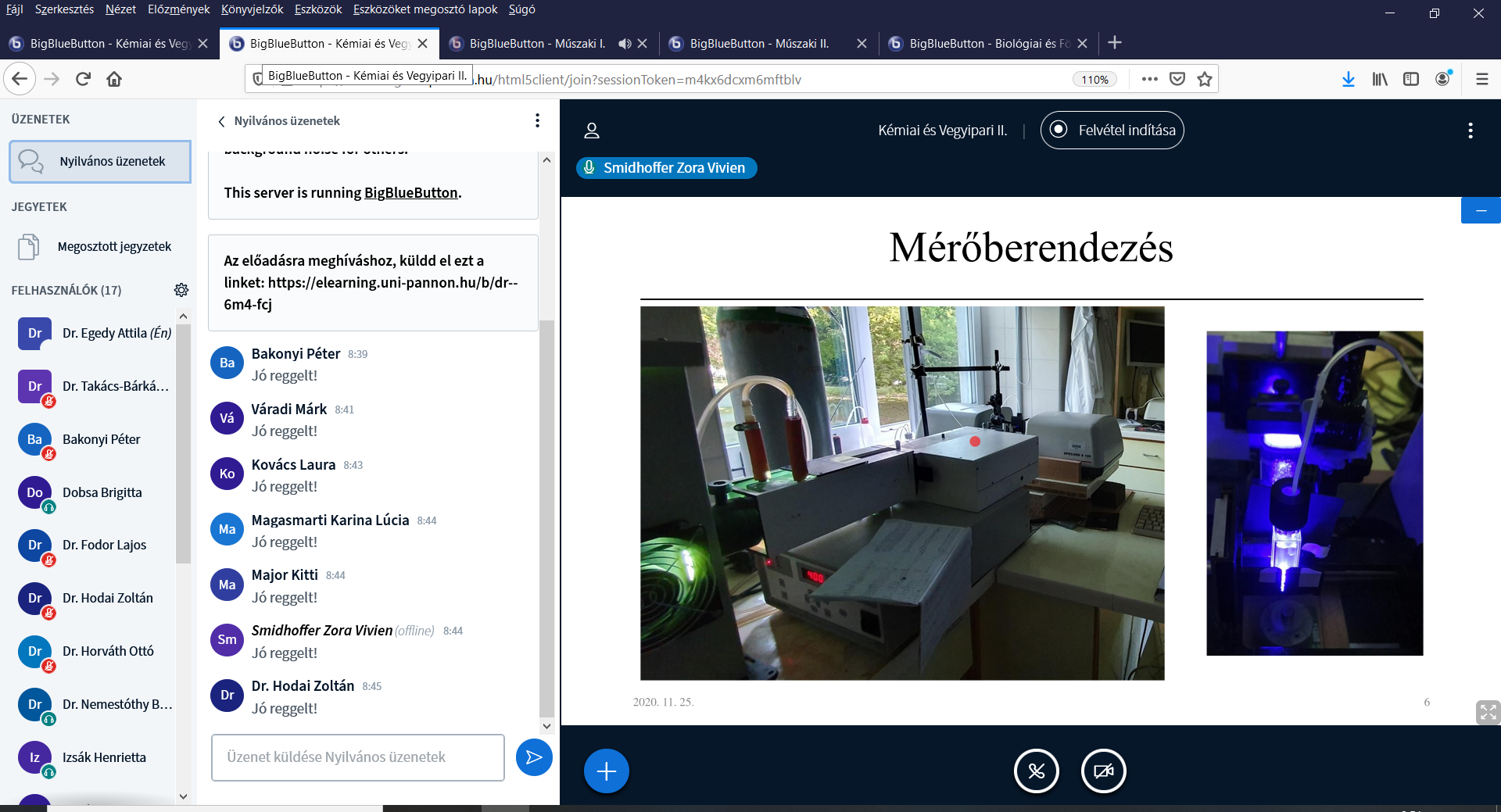Click the user list toggle person icon
This screenshot has height=812, width=1501.
(x=592, y=131)
